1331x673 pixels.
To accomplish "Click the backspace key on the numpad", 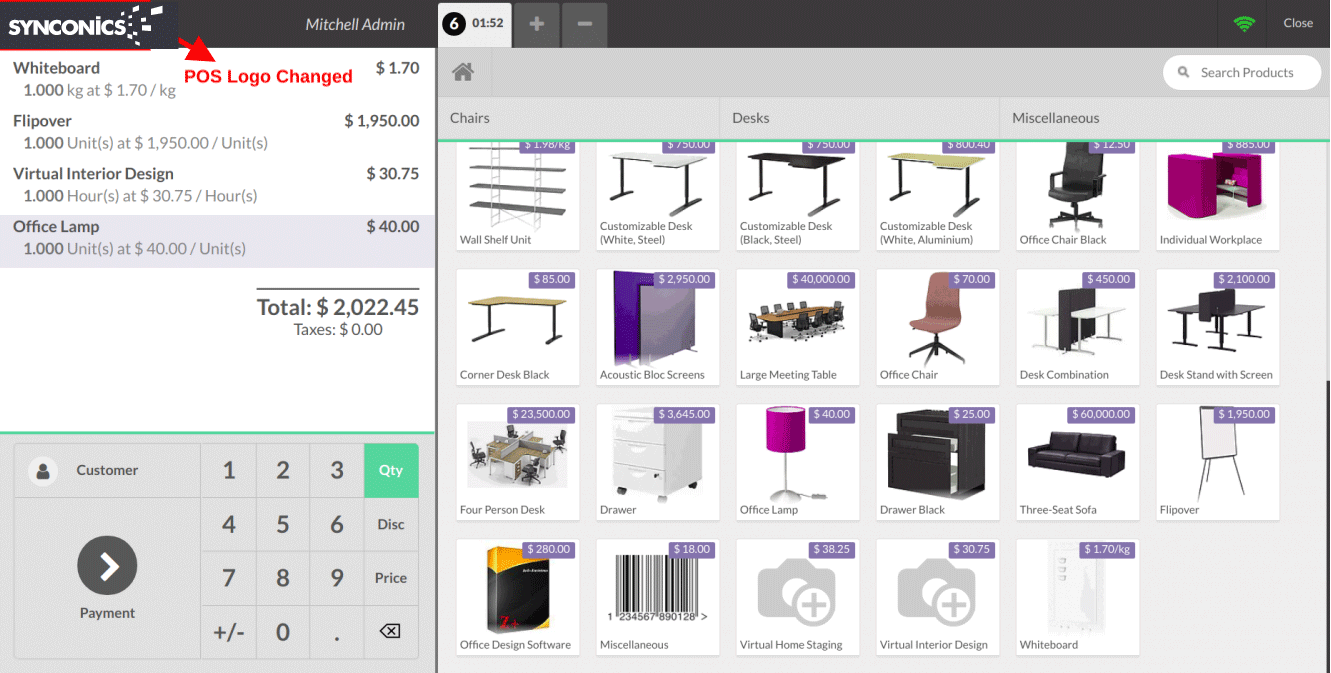I will [x=390, y=631].
